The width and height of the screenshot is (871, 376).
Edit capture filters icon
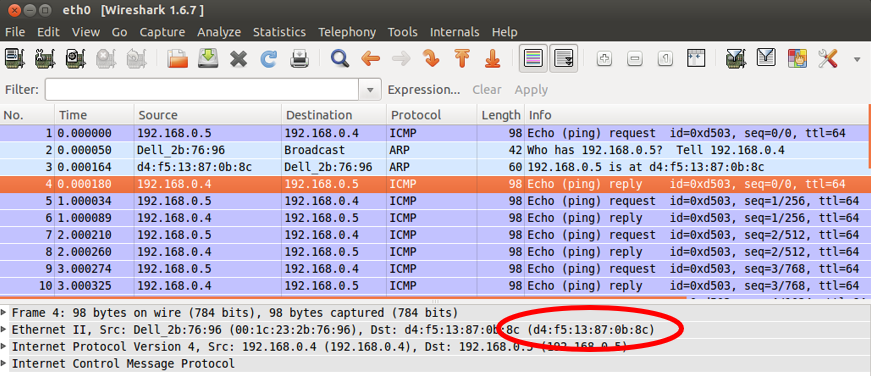736,58
